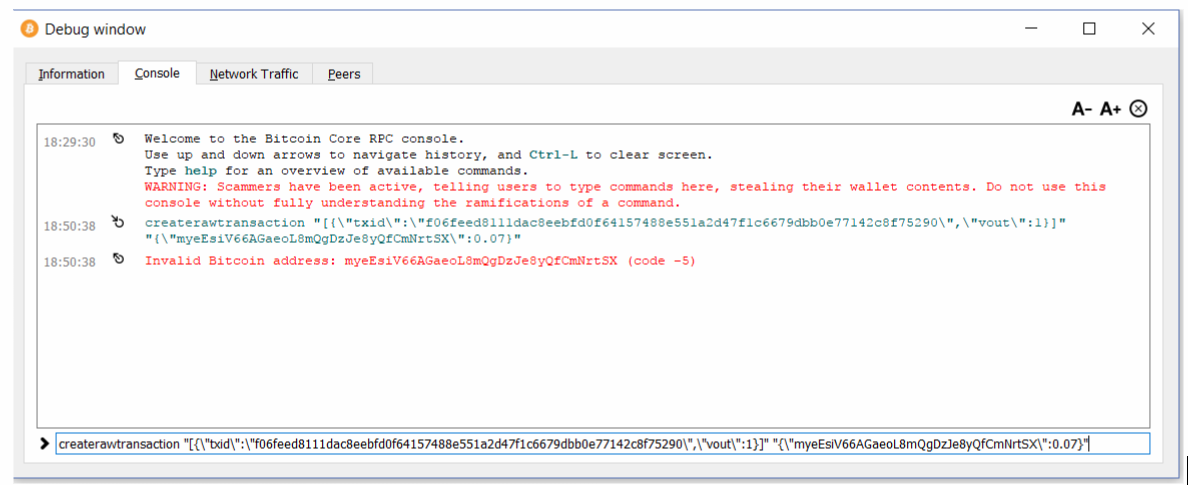Maximize the Debug window
The image size is (1188, 485).
coord(1089,29)
